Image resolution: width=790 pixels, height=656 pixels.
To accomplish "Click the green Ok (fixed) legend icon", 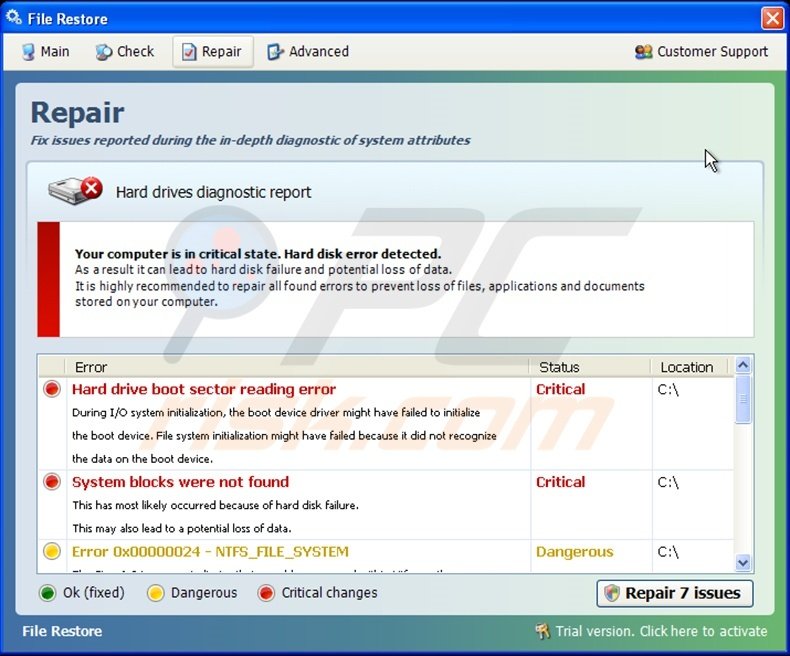I will (x=47, y=593).
